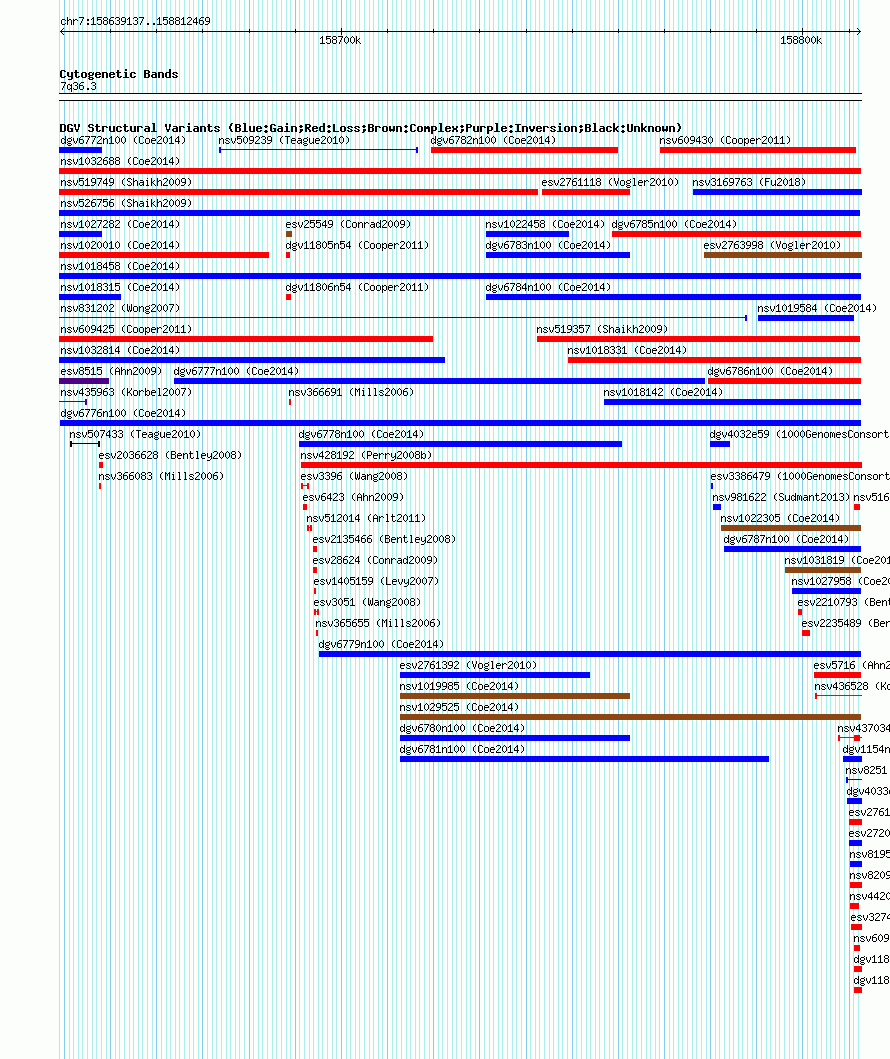Click nsv1018331 (Coe2014) label

[x=627, y=350]
